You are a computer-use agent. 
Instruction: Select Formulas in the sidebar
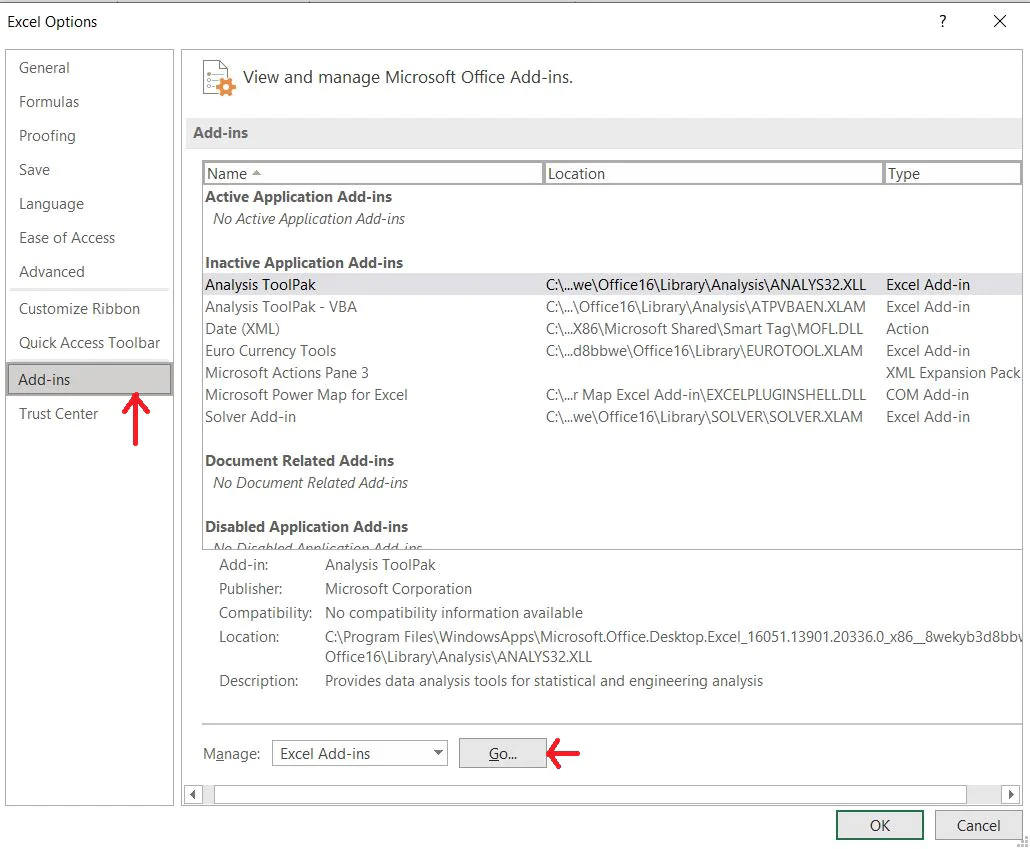(49, 102)
